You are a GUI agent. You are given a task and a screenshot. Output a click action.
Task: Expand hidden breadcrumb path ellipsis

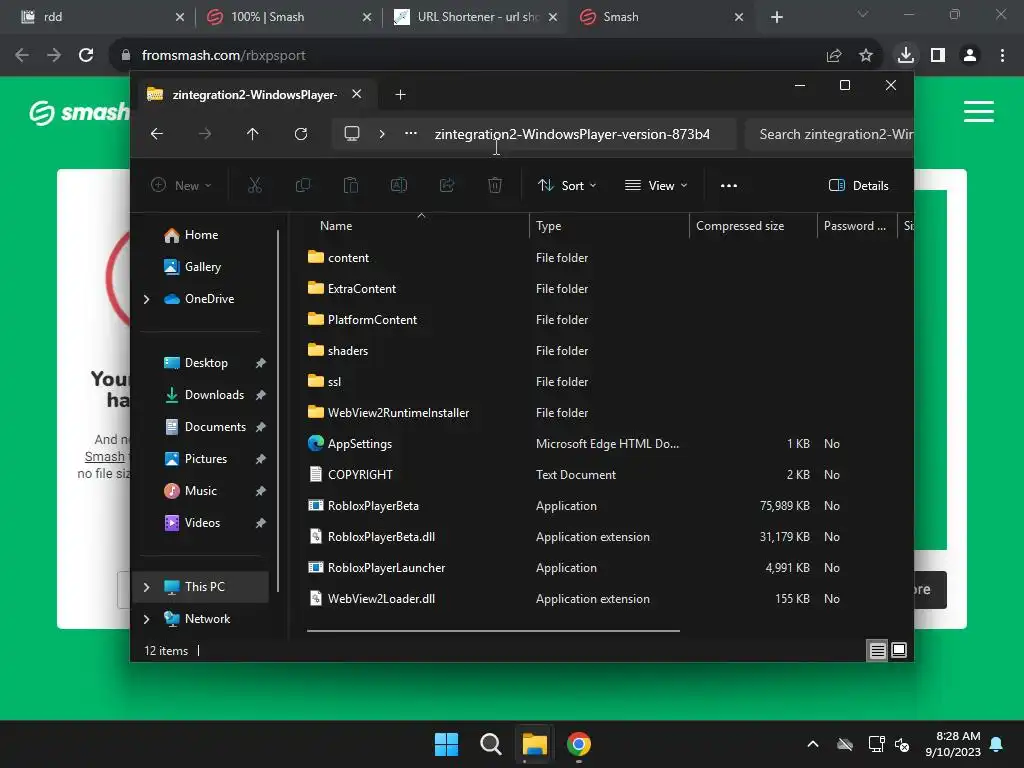[x=411, y=134]
